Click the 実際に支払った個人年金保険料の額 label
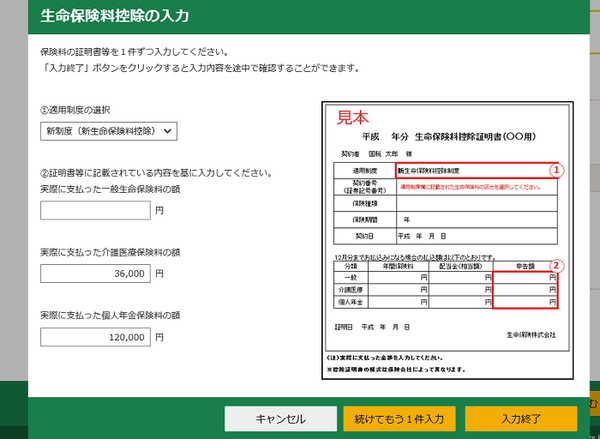Screen dimensions: 600x439 point(110,315)
